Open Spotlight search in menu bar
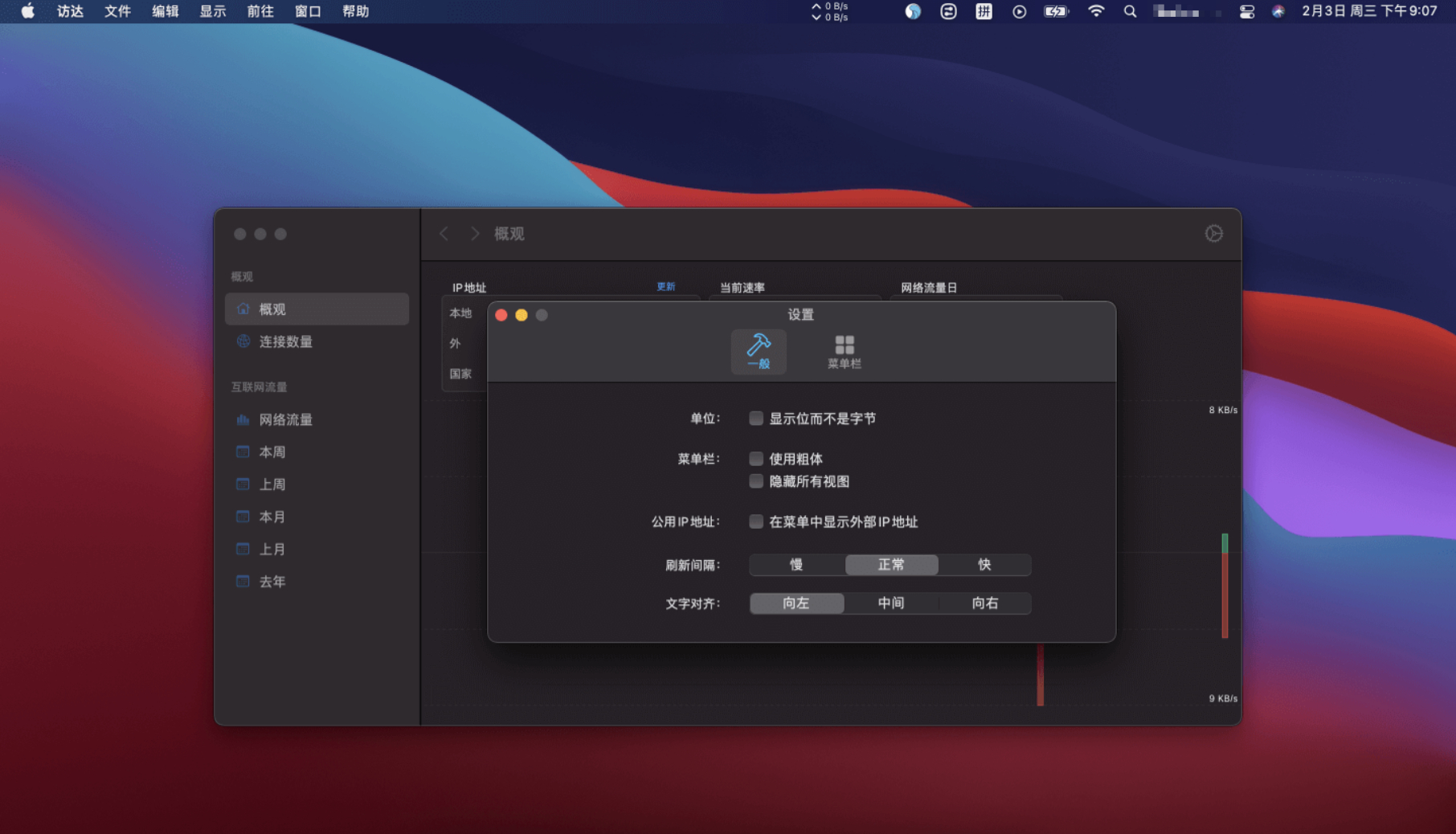Screen dimensions: 1456x834 tap(1130, 11)
